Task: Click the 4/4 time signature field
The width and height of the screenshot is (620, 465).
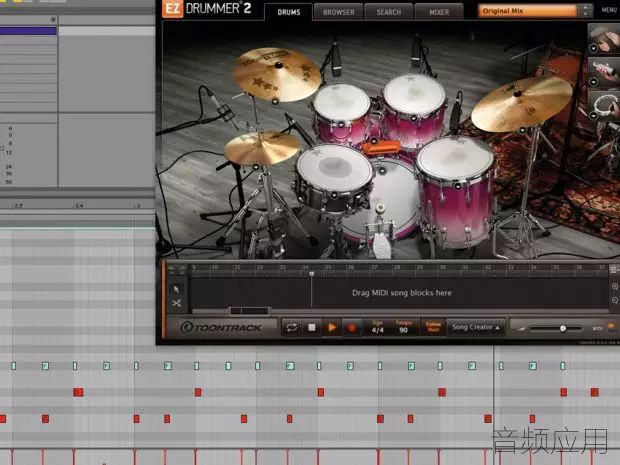Action: pos(377,330)
